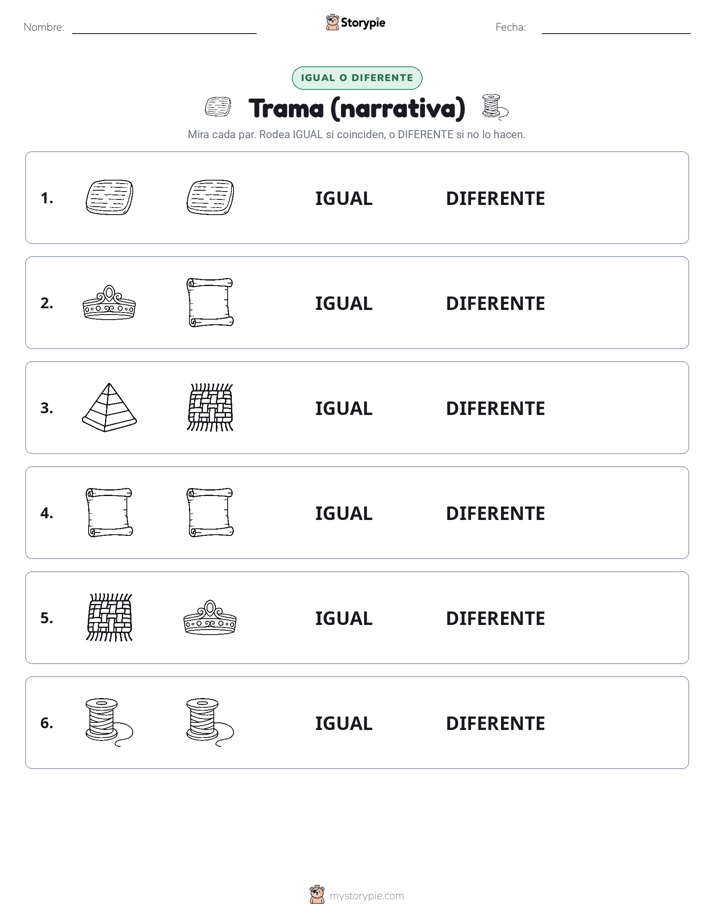This screenshot has width=714, height=924.
Task: Click the crown icon in row 2
Action: pyautogui.click(x=110, y=303)
